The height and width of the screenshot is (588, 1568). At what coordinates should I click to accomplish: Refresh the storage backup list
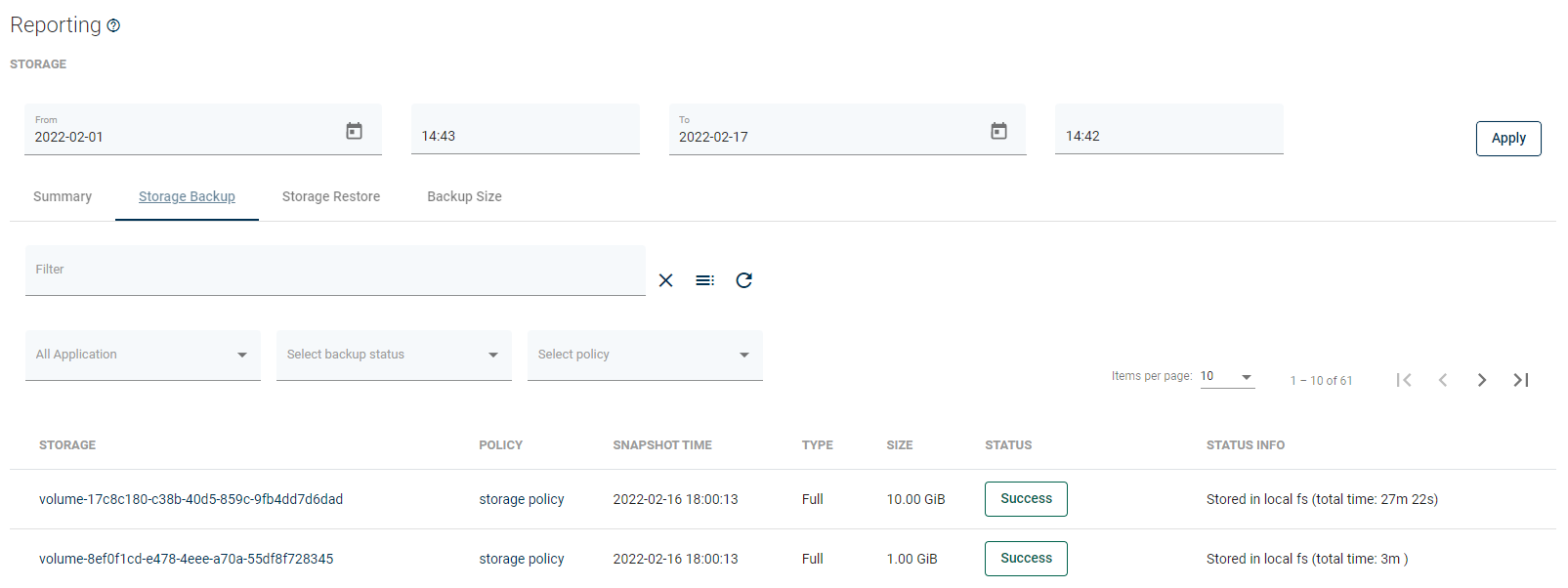click(743, 280)
